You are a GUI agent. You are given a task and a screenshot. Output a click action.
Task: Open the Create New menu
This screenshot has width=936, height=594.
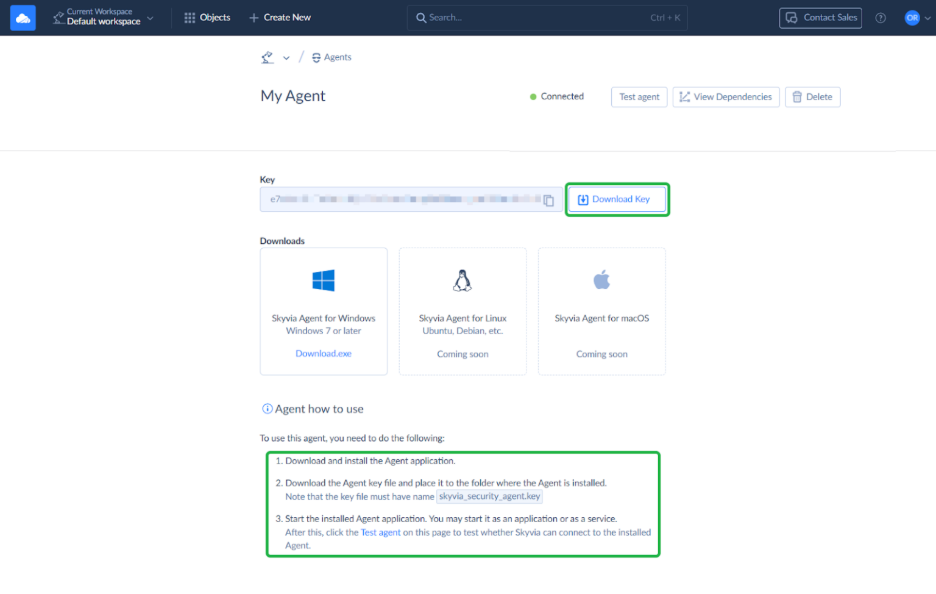coord(280,18)
